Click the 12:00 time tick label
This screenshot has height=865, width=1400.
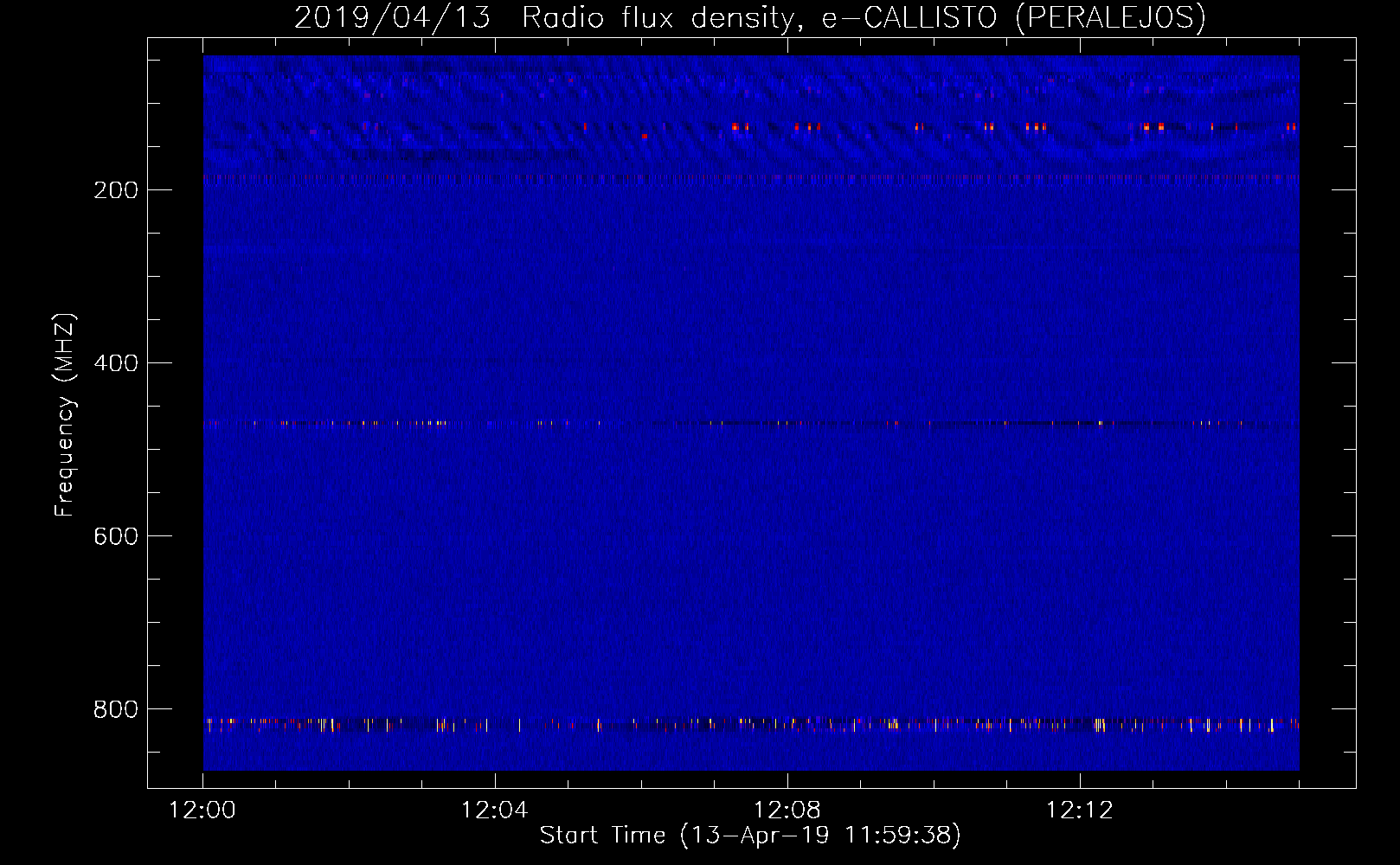[202, 811]
